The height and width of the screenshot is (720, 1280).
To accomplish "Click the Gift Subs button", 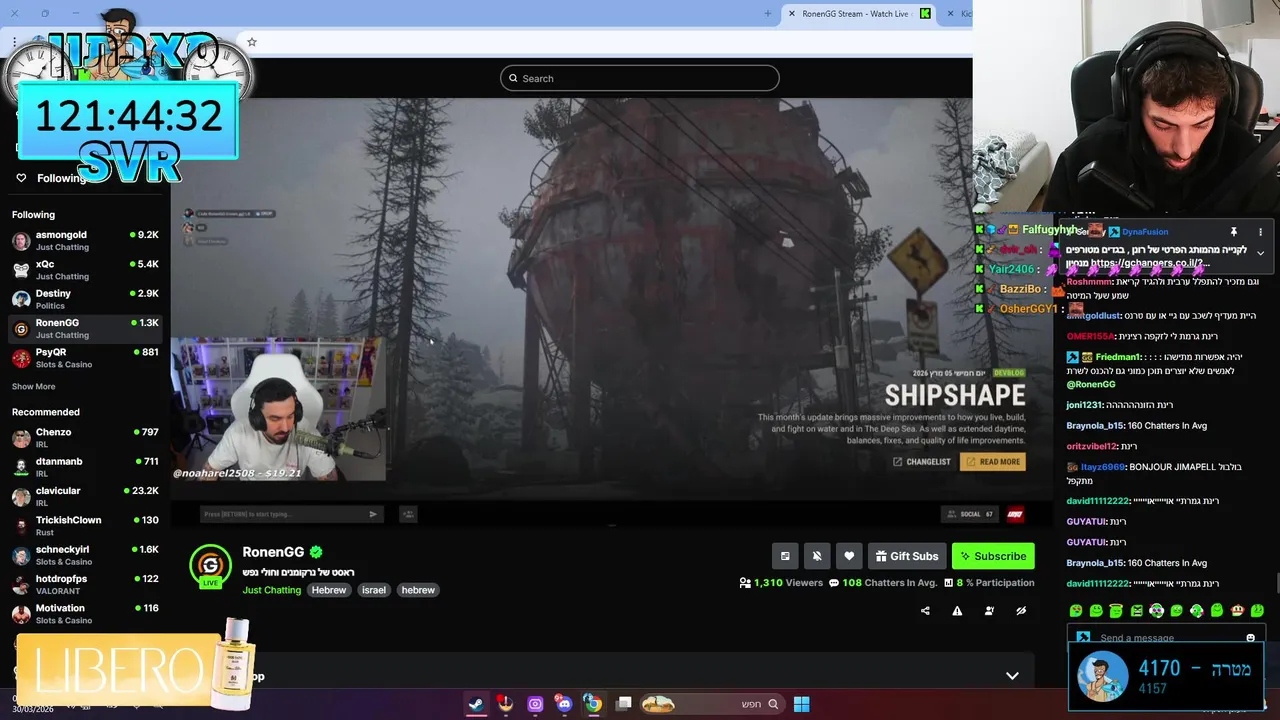I will click(x=907, y=556).
